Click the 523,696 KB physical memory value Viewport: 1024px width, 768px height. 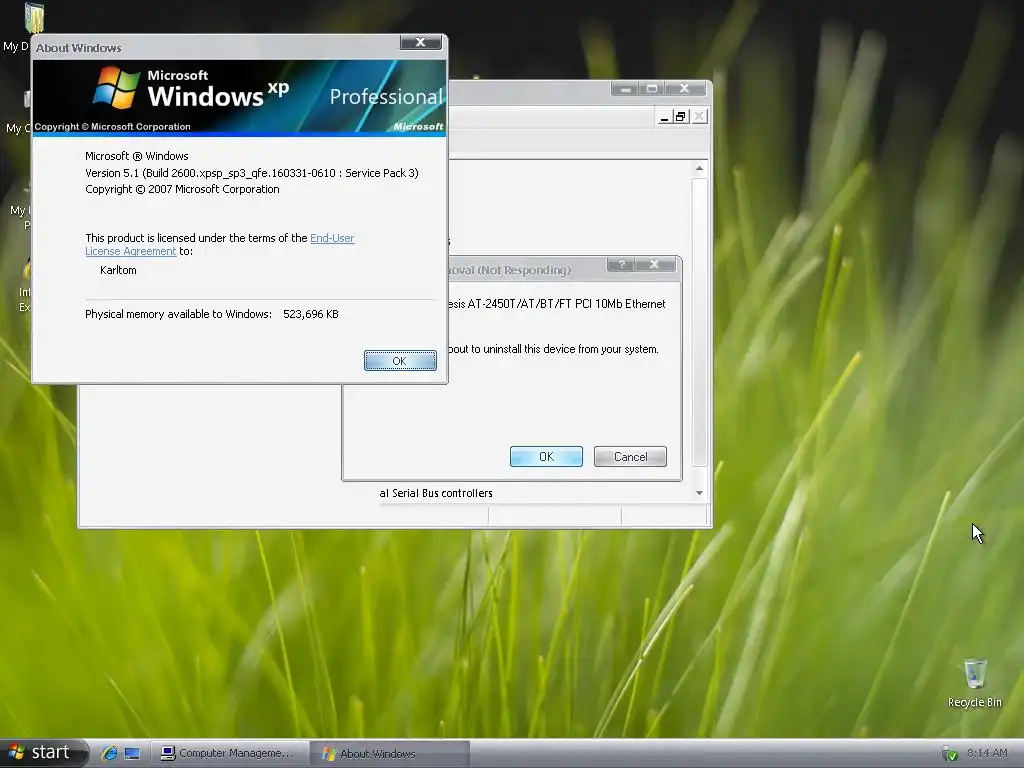311,314
